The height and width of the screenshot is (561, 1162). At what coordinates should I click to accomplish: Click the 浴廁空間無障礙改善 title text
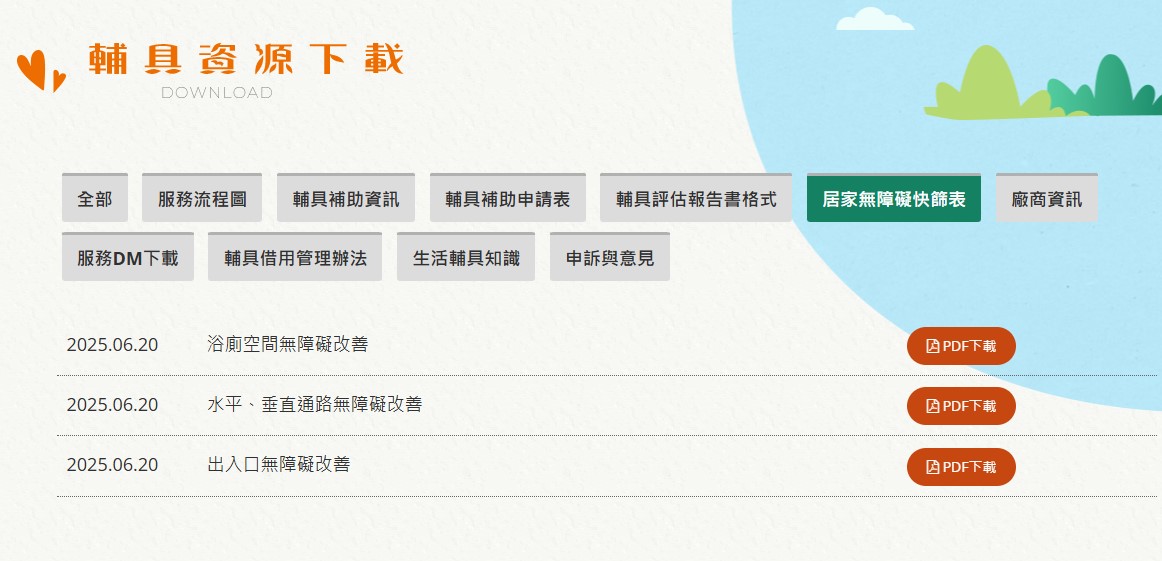tap(288, 345)
